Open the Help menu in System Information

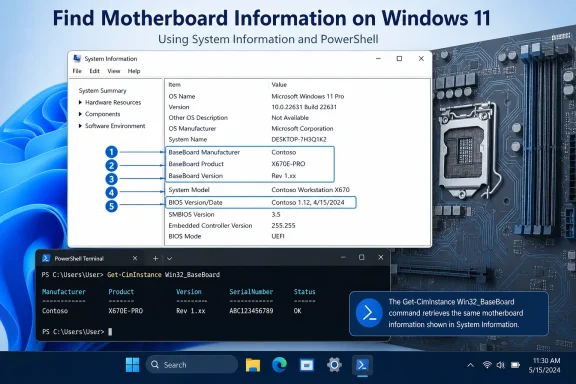134,71
